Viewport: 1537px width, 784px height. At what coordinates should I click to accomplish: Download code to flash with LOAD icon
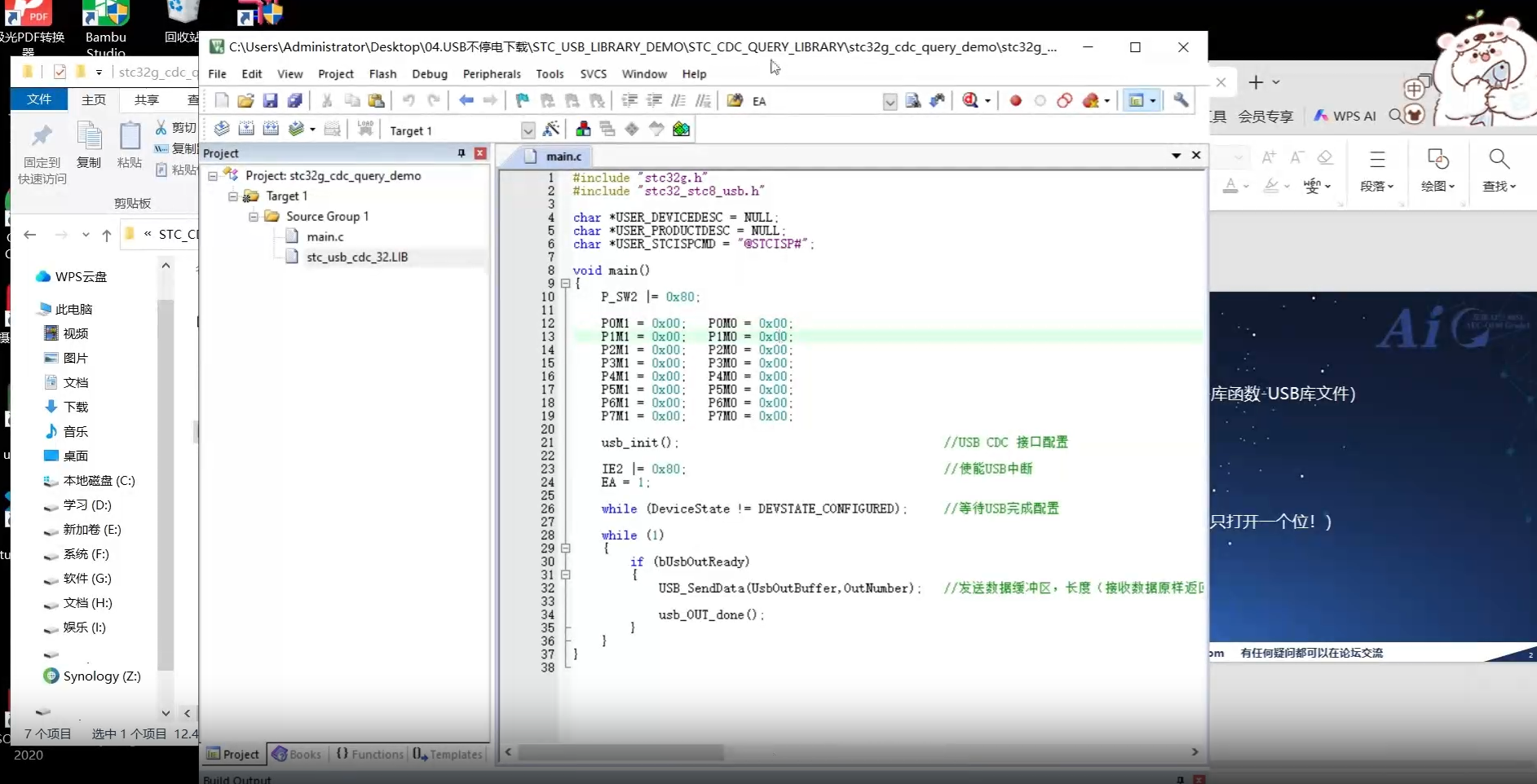click(365, 129)
